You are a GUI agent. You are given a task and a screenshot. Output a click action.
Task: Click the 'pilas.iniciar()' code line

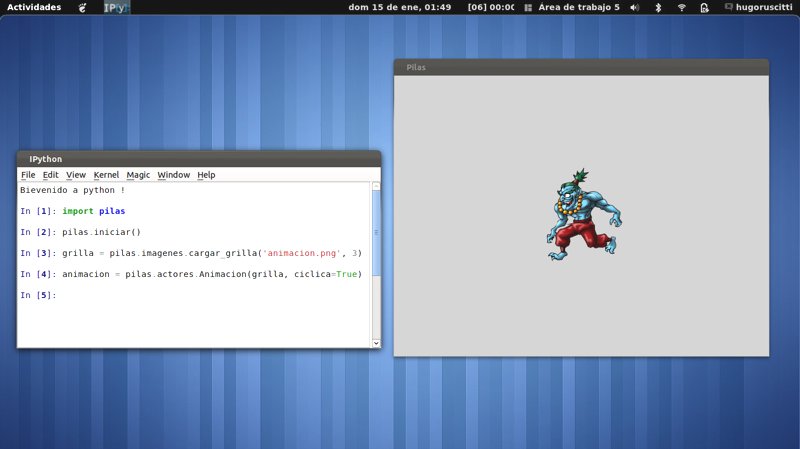[101, 232]
